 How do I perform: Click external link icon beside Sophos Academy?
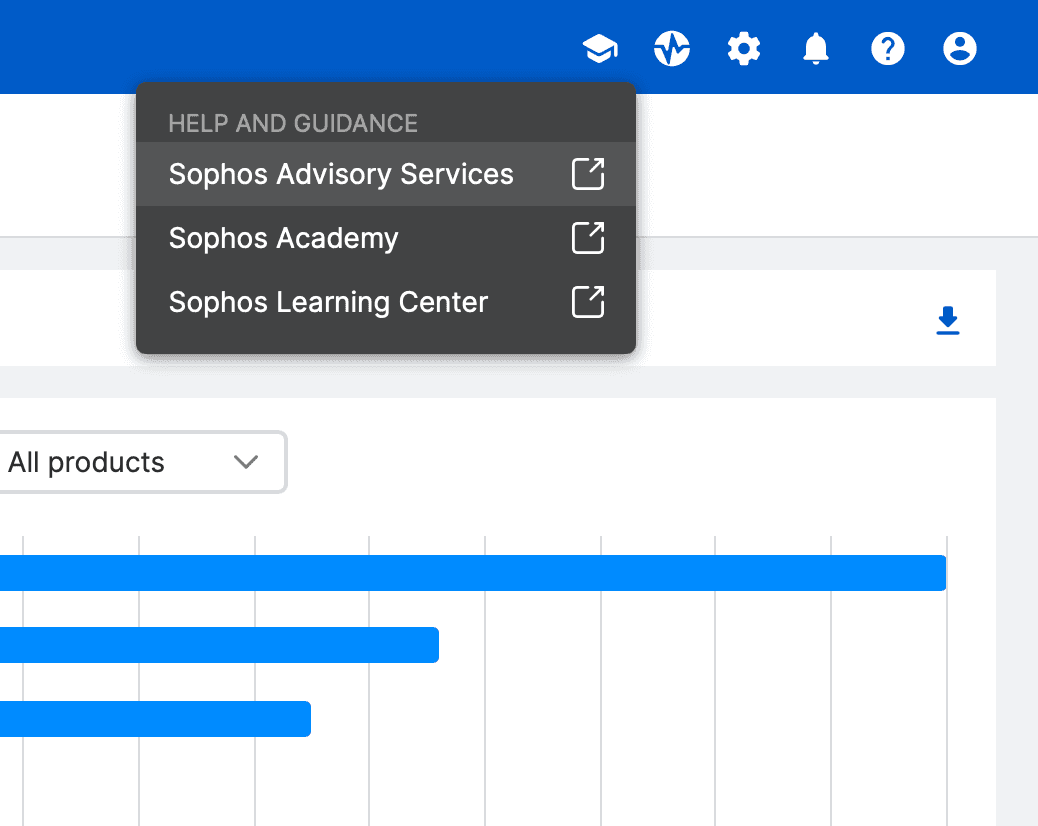click(588, 238)
